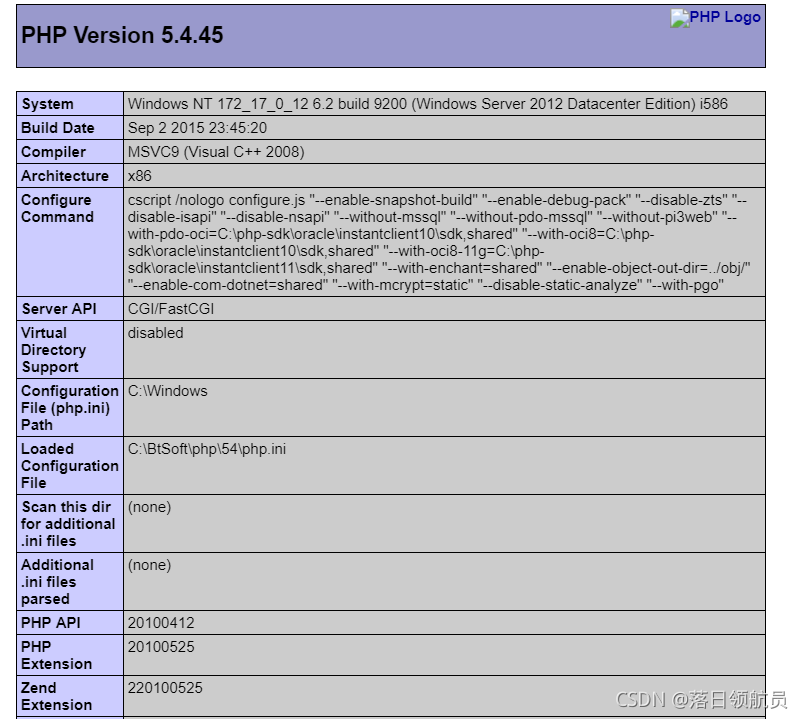Click Configuration File (php.ini) Path label
The image size is (803, 719).
(70, 408)
